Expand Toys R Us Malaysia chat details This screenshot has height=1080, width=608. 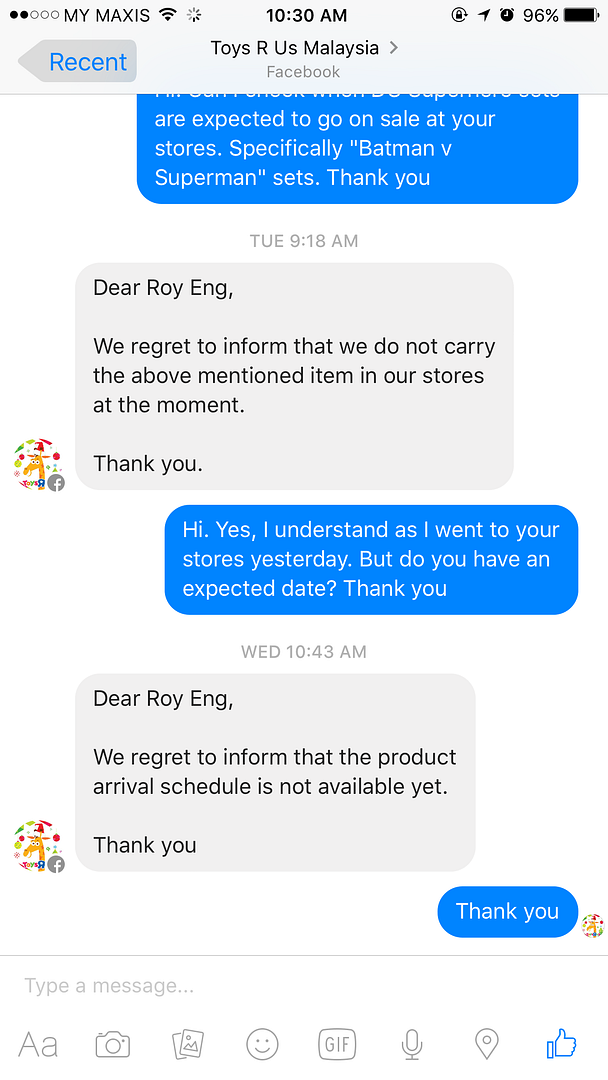pos(303,48)
